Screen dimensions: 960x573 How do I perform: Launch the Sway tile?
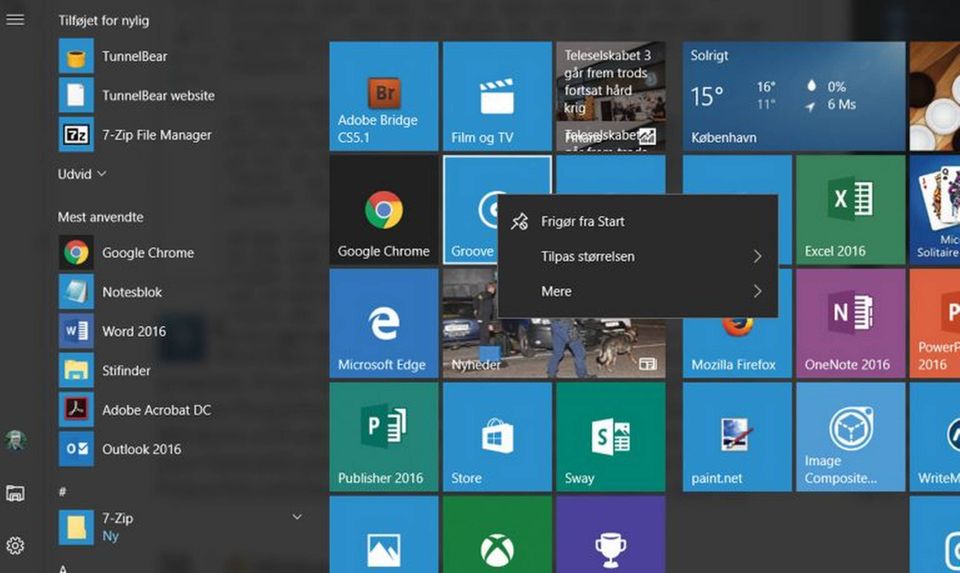coord(610,437)
